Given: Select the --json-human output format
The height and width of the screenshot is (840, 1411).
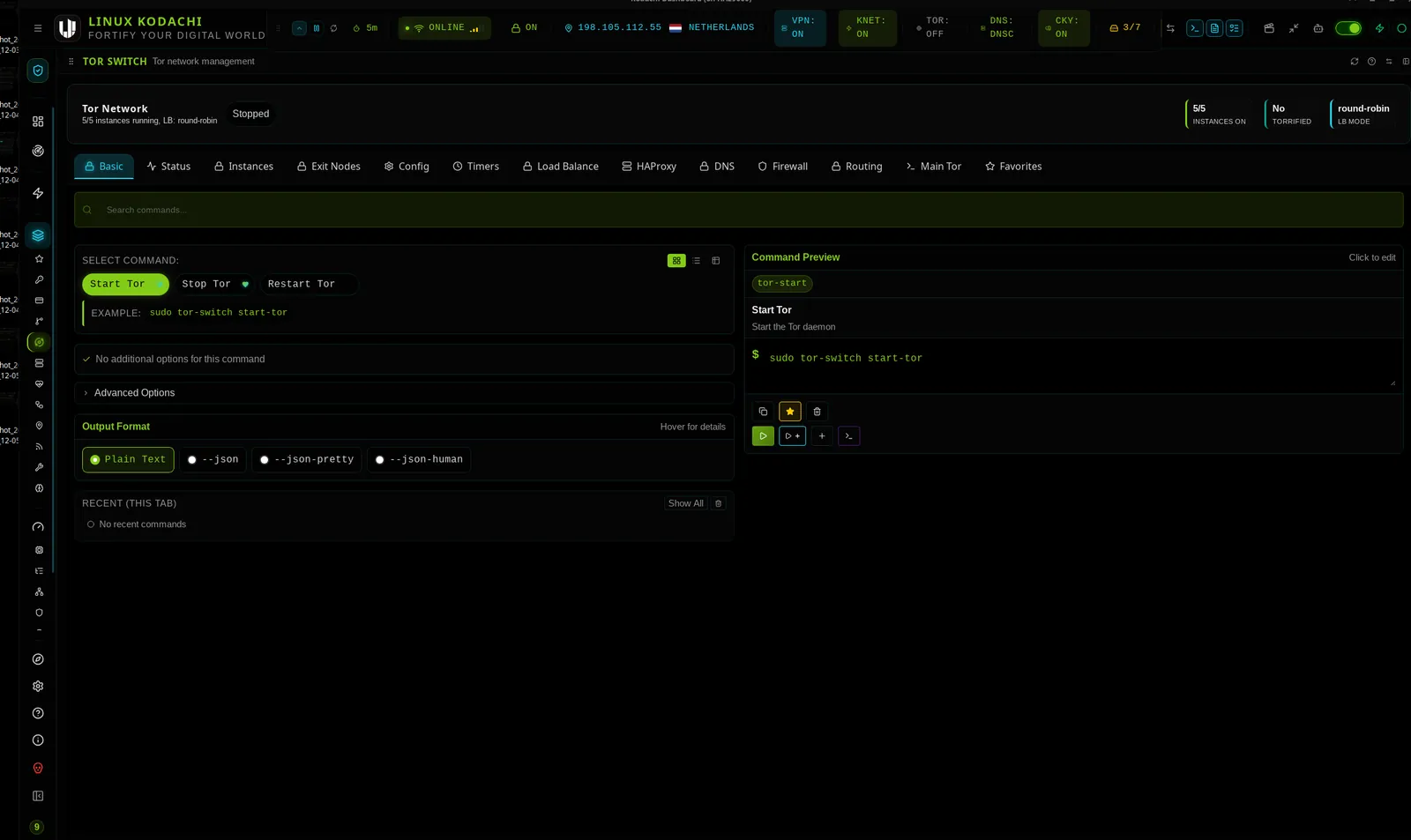Looking at the screenshot, I should (x=419, y=460).
